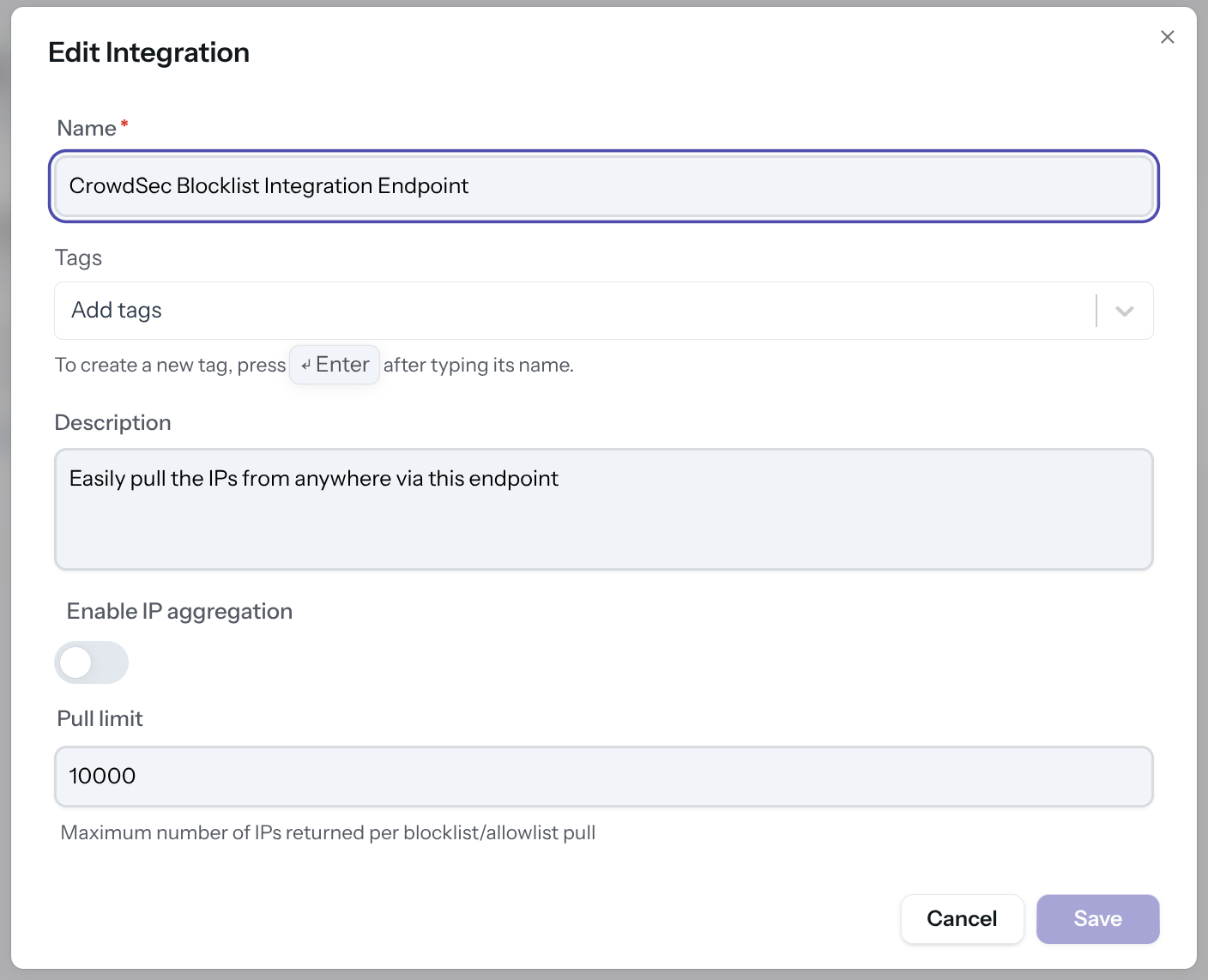This screenshot has height=980, width=1208.
Task: Click the 'Description' field label
Action: pos(113,422)
